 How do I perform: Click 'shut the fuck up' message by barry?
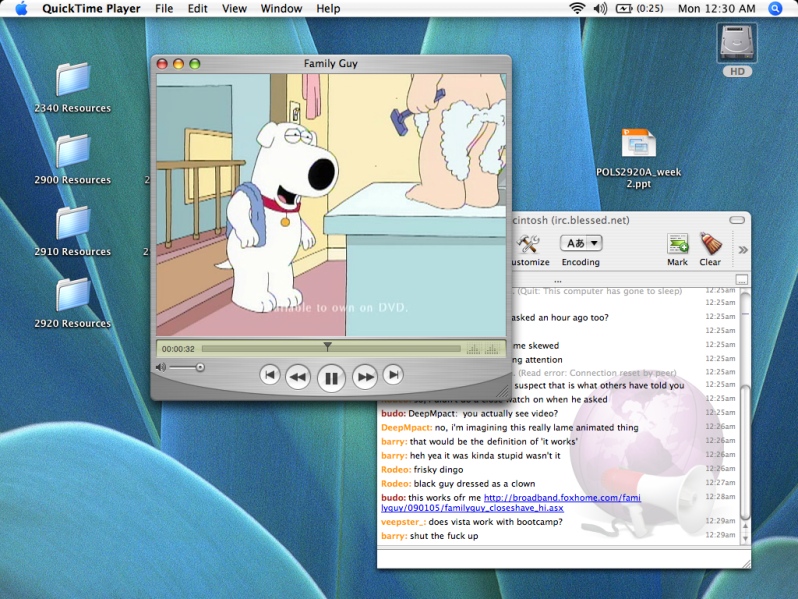tap(444, 536)
